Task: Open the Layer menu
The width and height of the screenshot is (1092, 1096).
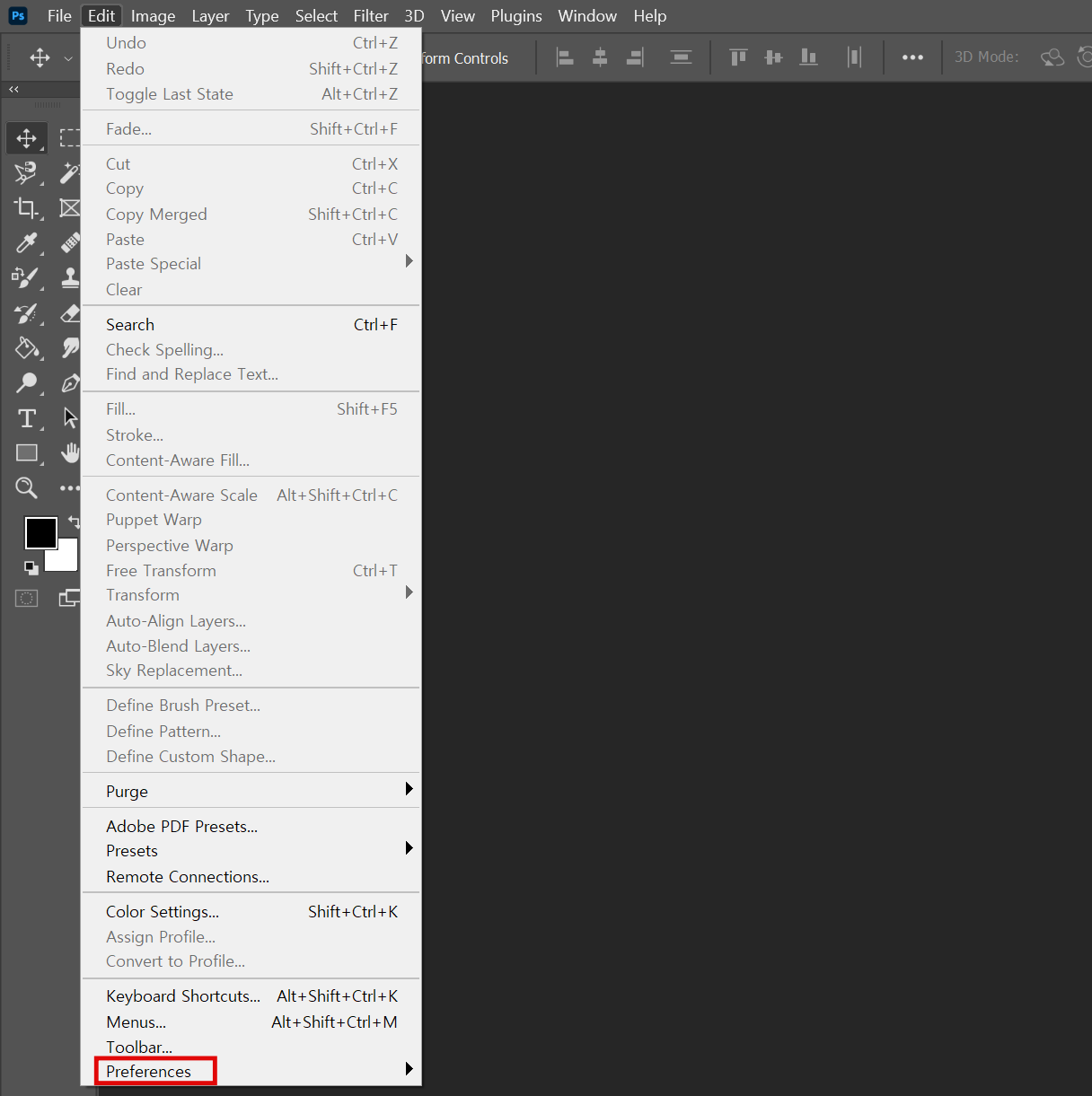Action: click(x=210, y=16)
